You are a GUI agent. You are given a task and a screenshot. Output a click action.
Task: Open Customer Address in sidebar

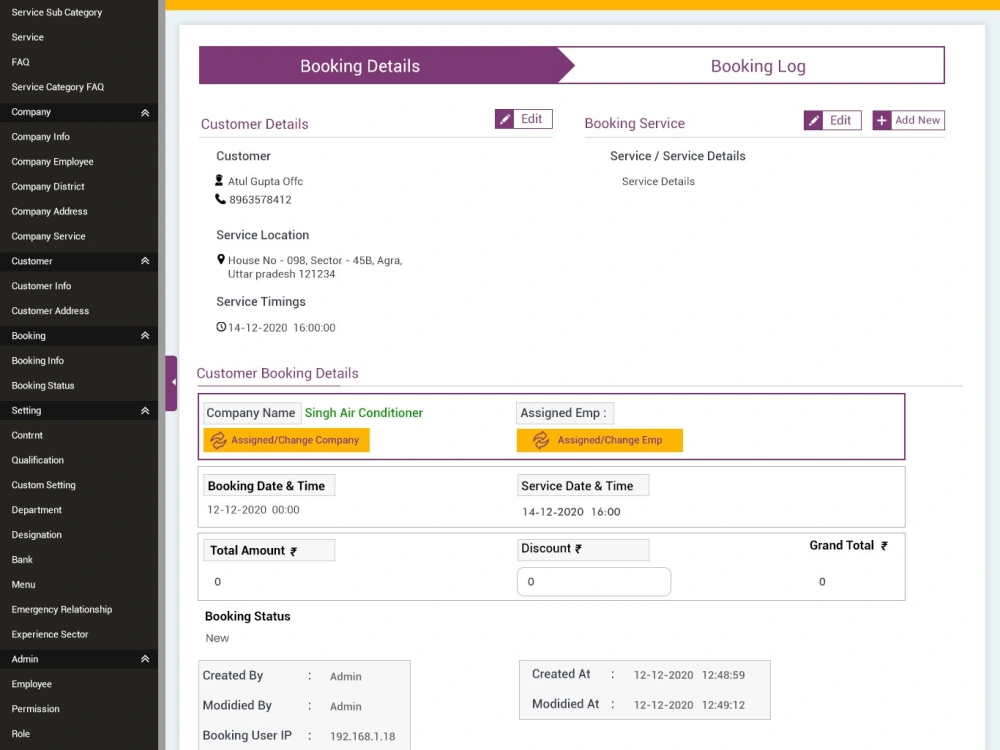pos(50,311)
